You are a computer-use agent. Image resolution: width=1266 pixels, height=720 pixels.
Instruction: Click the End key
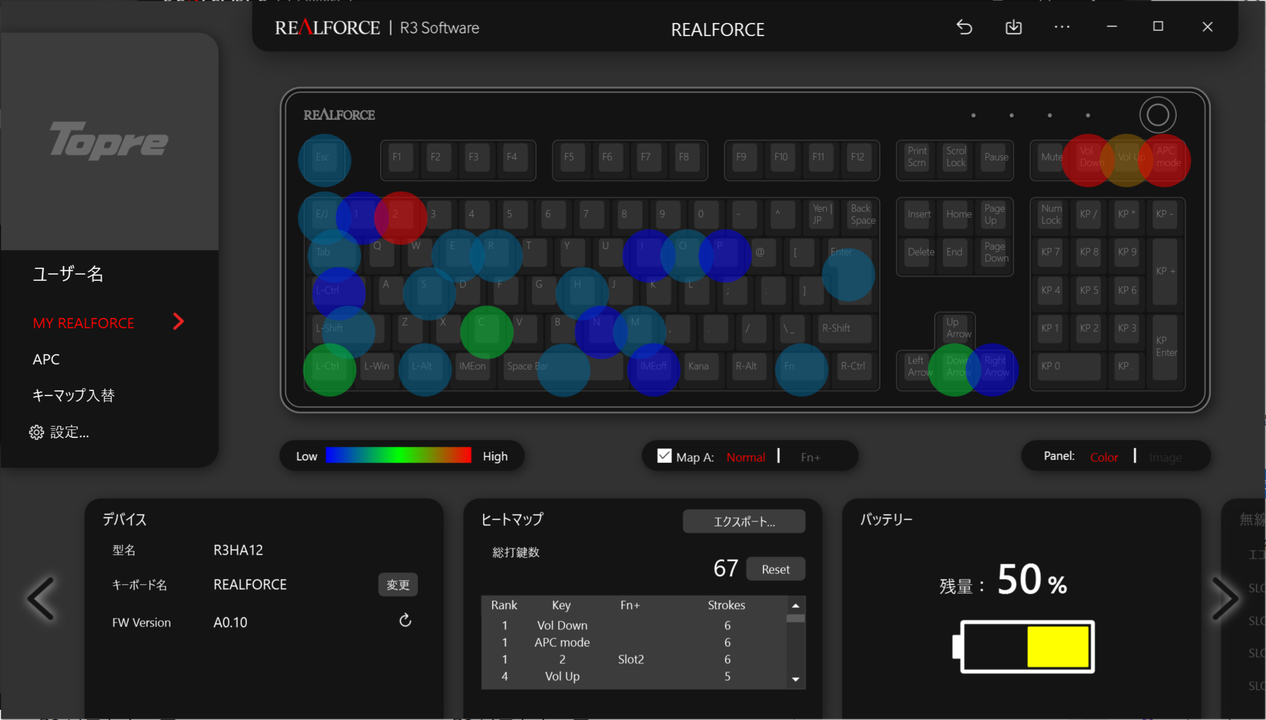click(x=956, y=253)
